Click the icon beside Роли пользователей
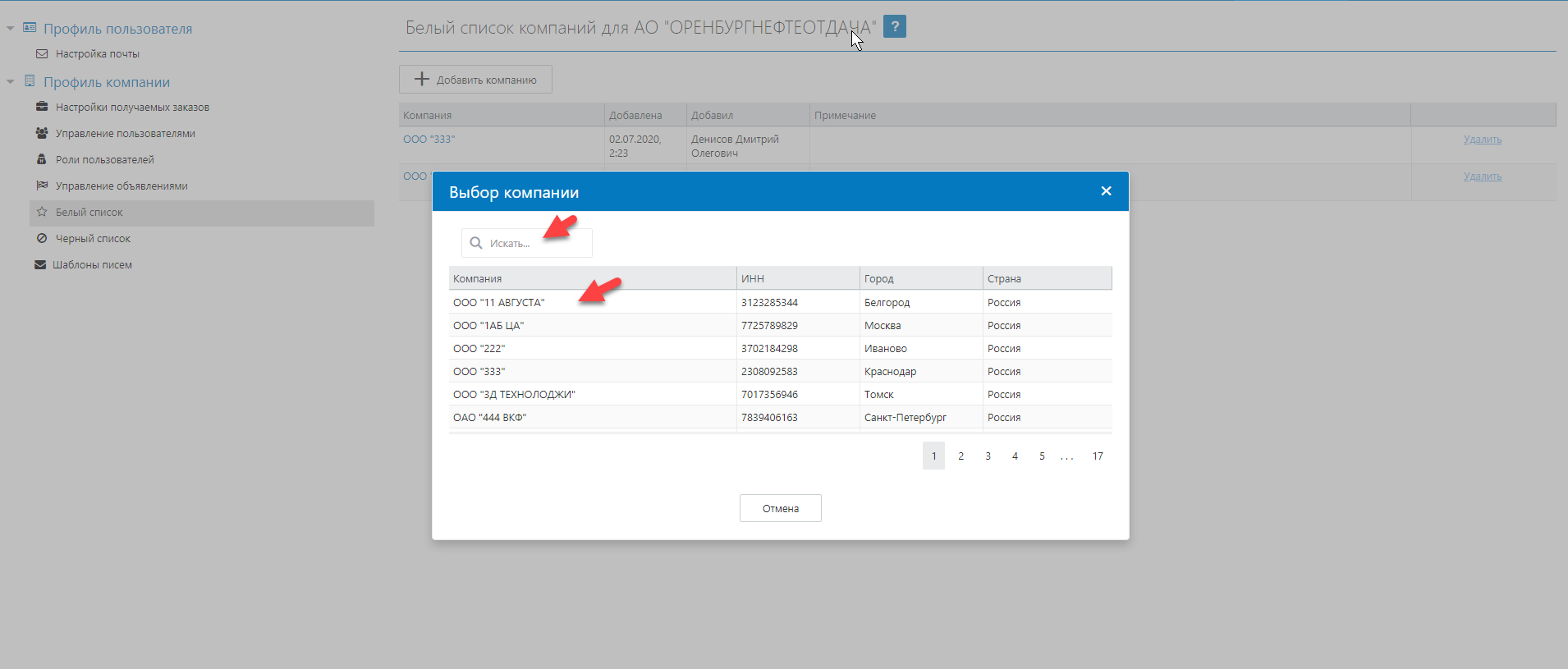 point(42,159)
